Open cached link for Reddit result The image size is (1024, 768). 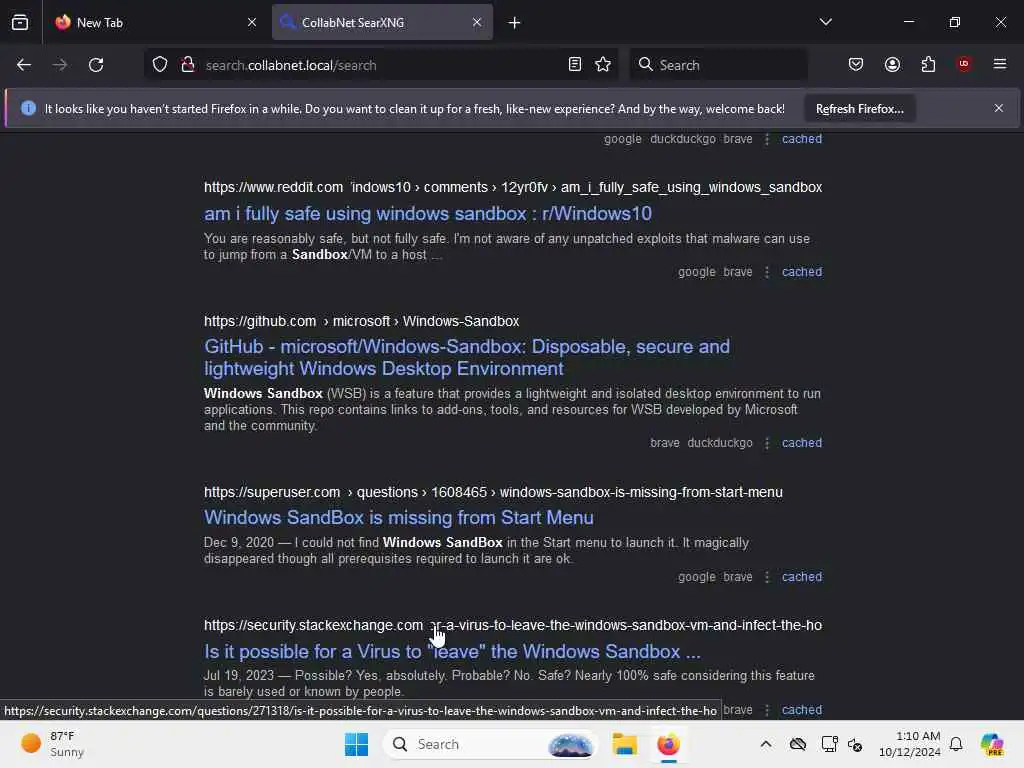pyautogui.click(x=802, y=272)
